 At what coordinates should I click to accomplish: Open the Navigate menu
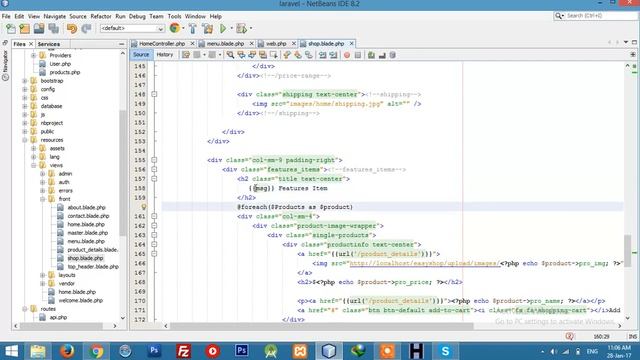tap(55, 16)
